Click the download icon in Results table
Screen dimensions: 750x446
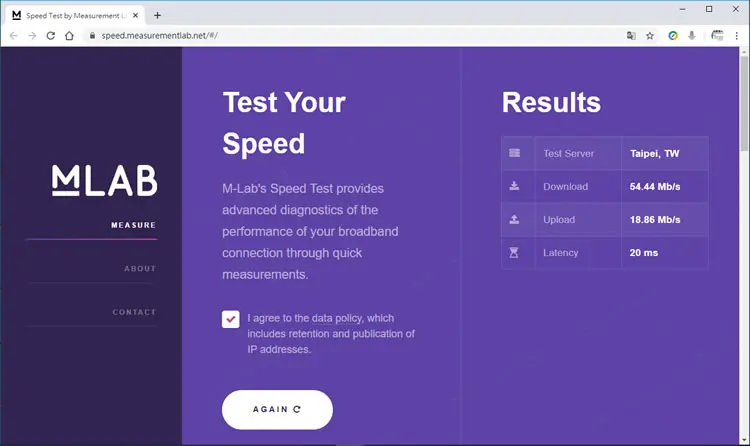(514, 186)
